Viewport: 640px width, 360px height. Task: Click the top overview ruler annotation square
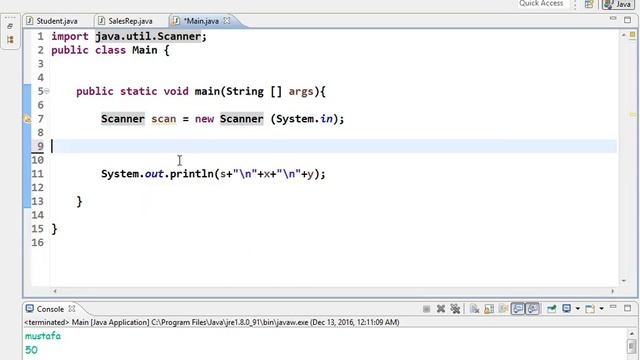coord(633,36)
